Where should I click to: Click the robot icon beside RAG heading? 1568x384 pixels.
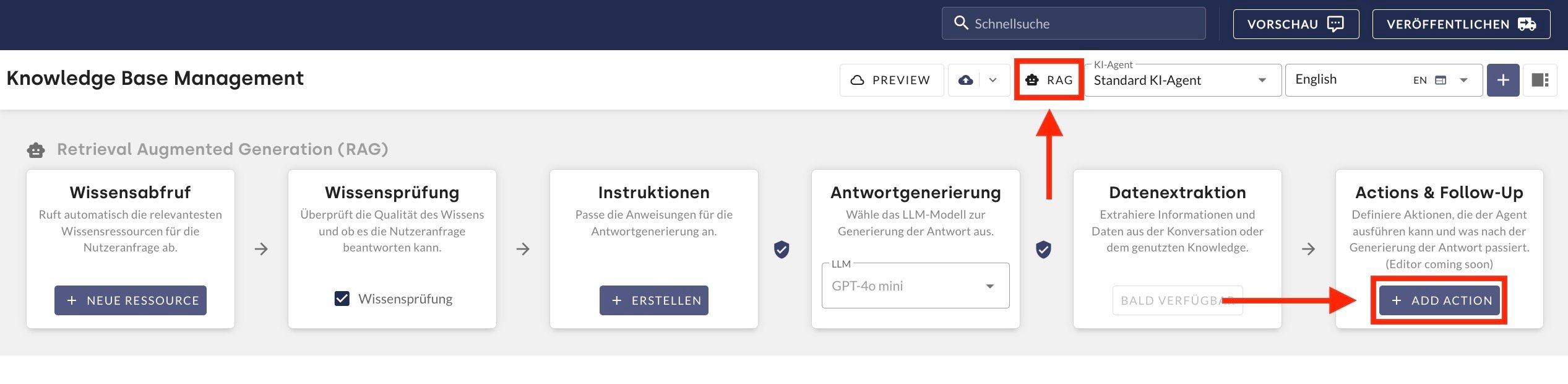point(36,150)
